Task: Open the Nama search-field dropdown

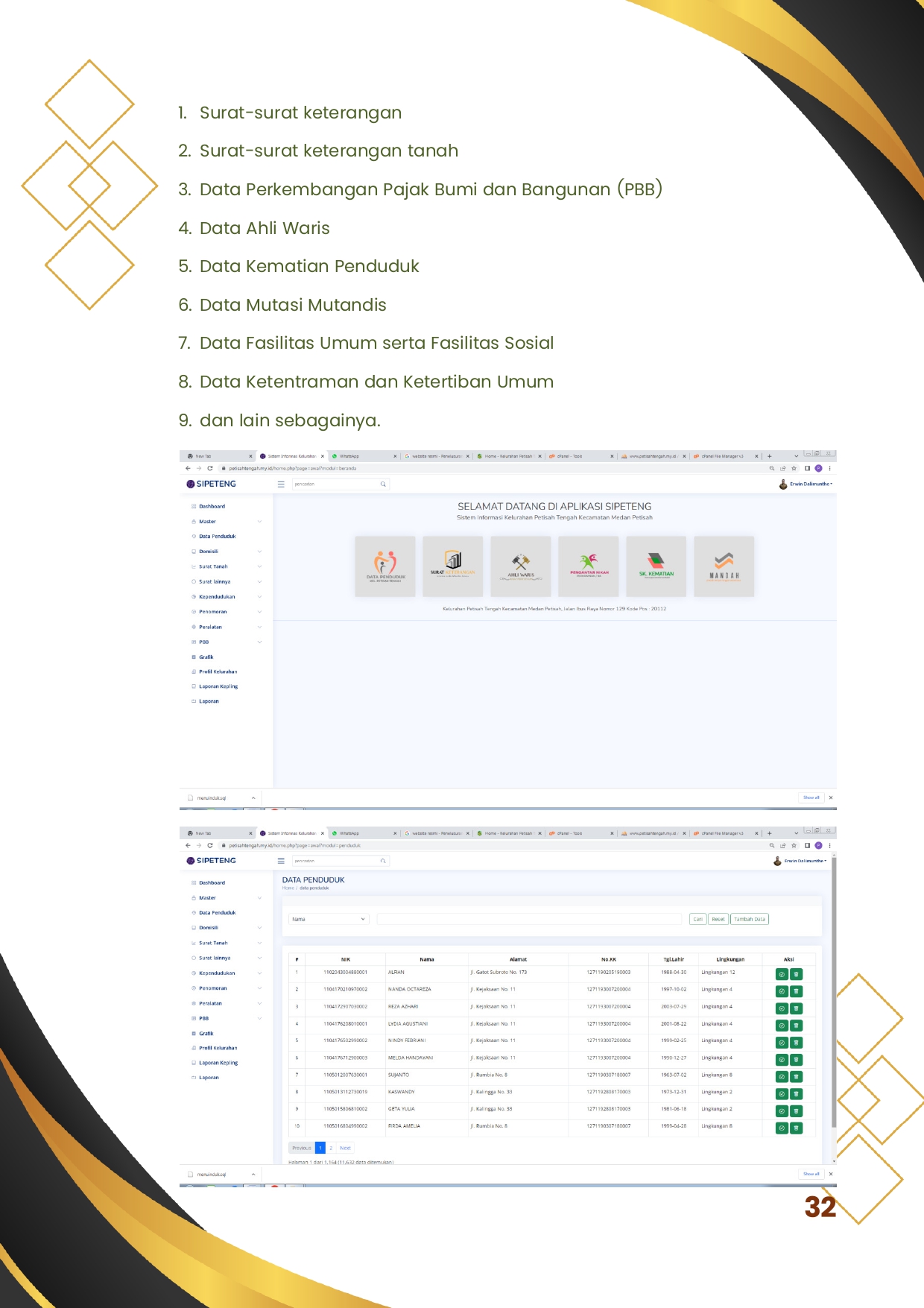Action: pyautogui.click(x=329, y=919)
